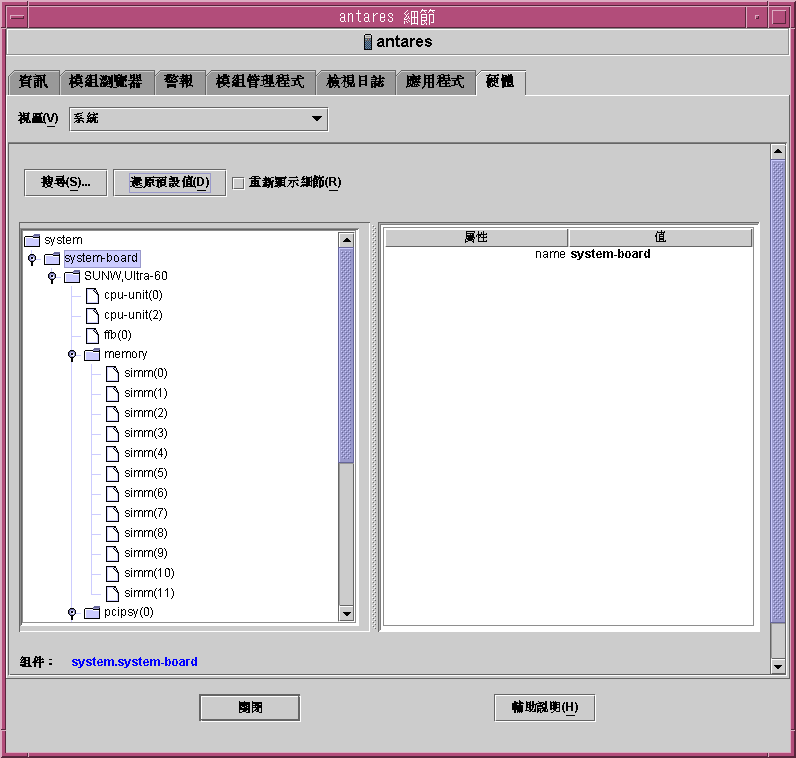Click the cpu-unit(2) document icon
The height and width of the screenshot is (758, 796).
click(92, 315)
